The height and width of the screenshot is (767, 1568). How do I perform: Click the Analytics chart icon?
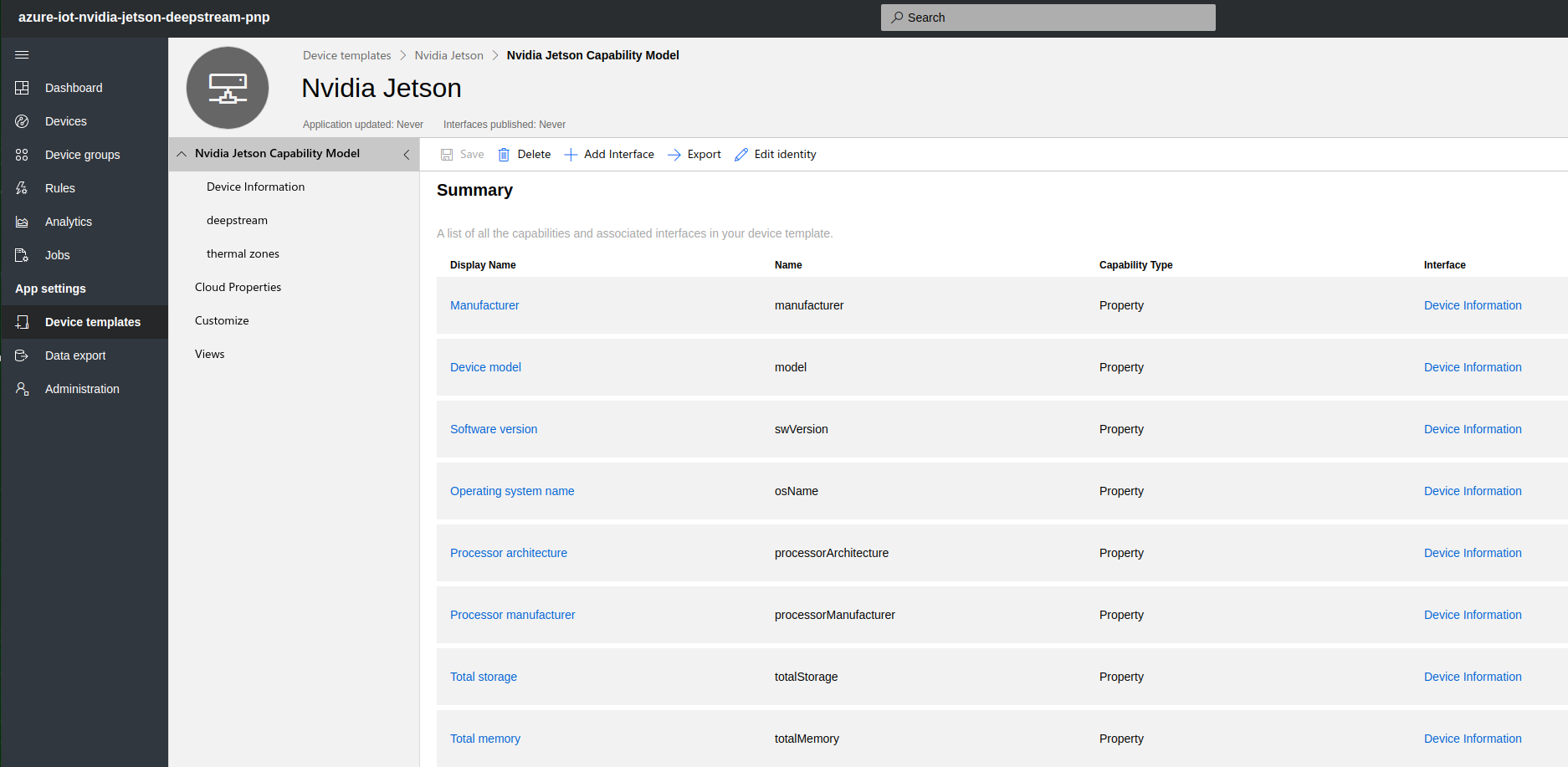22,222
